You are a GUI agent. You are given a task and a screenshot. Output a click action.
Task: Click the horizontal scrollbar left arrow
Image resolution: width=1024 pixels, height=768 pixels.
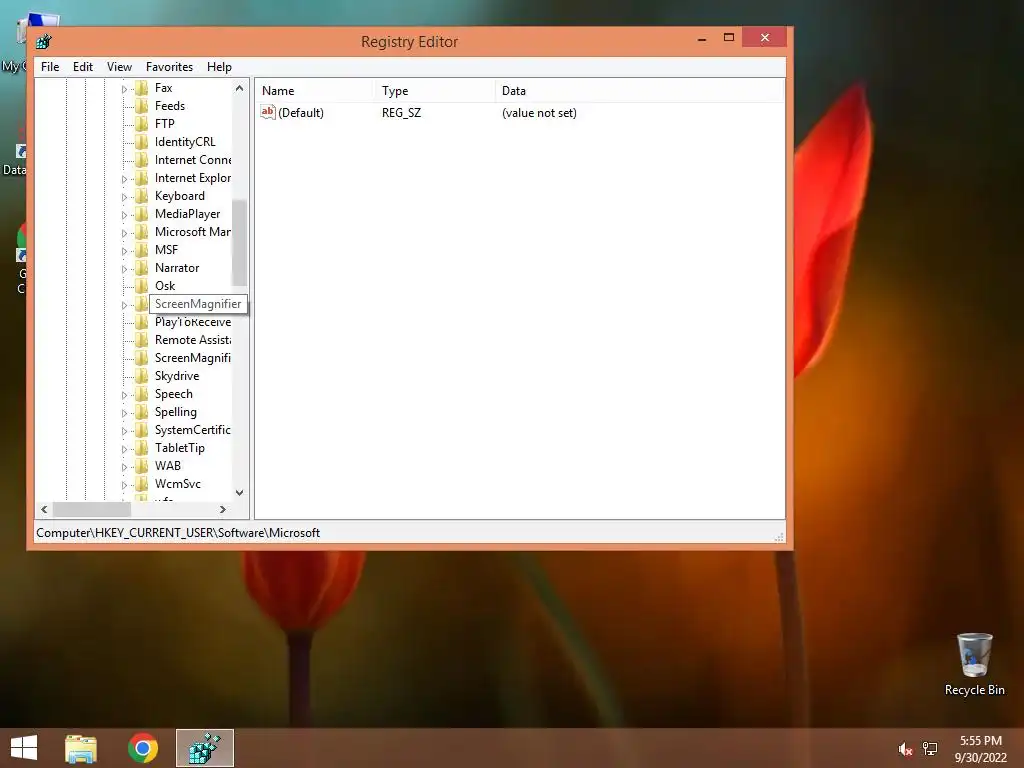click(x=44, y=509)
